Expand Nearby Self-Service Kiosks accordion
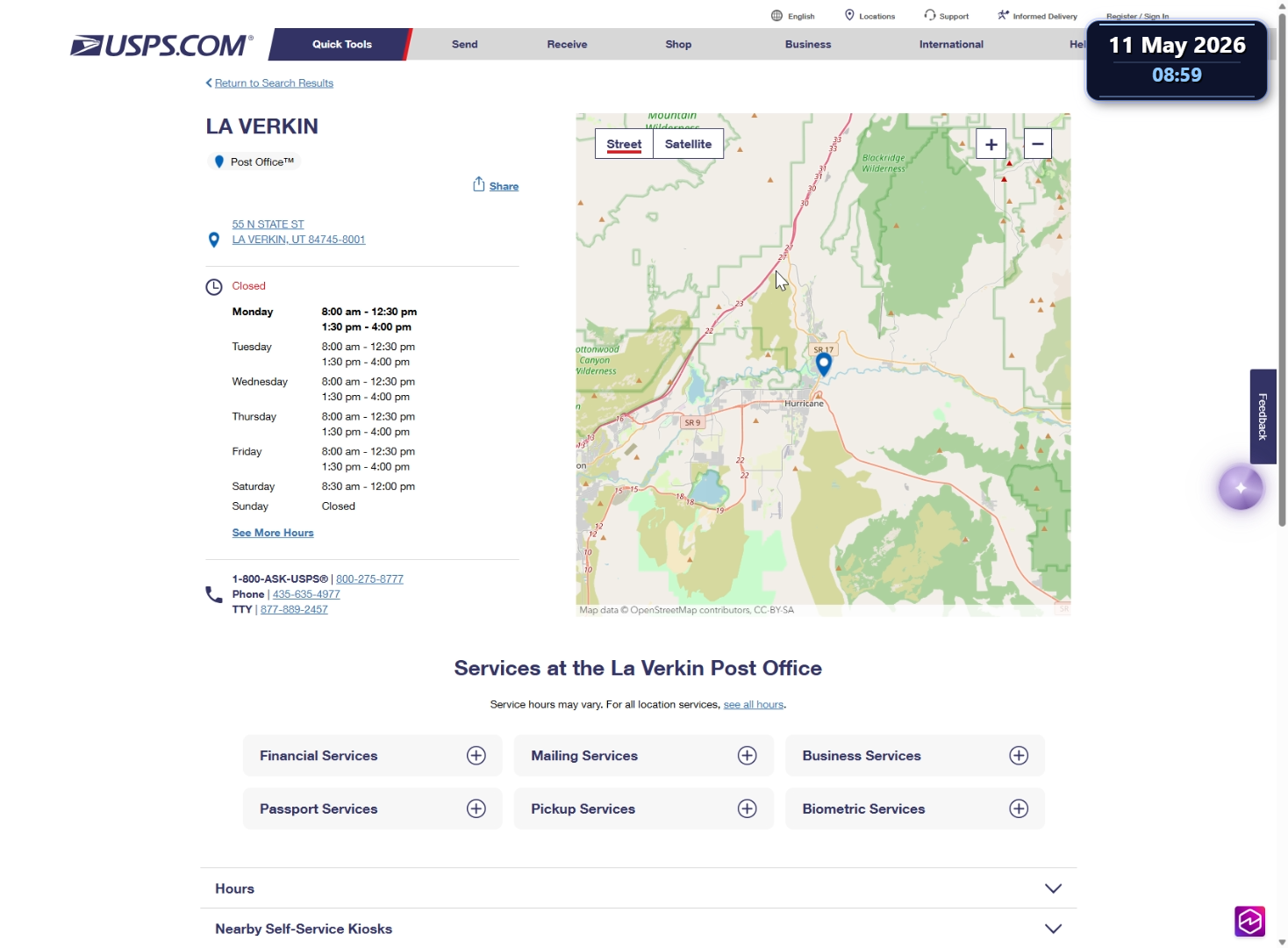Screen dimensions: 1288x948 639,929
